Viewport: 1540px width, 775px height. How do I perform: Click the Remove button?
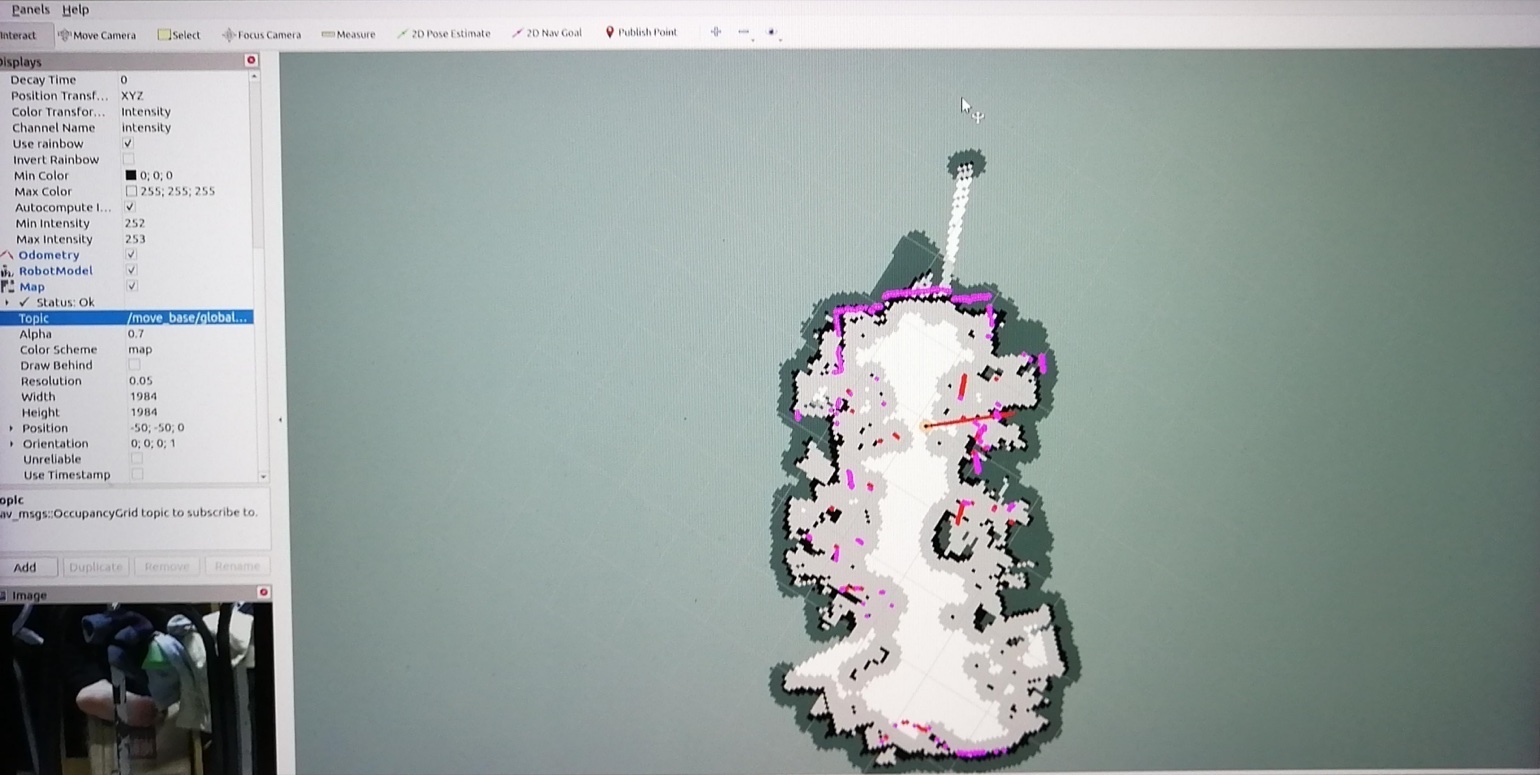[x=166, y=567]
